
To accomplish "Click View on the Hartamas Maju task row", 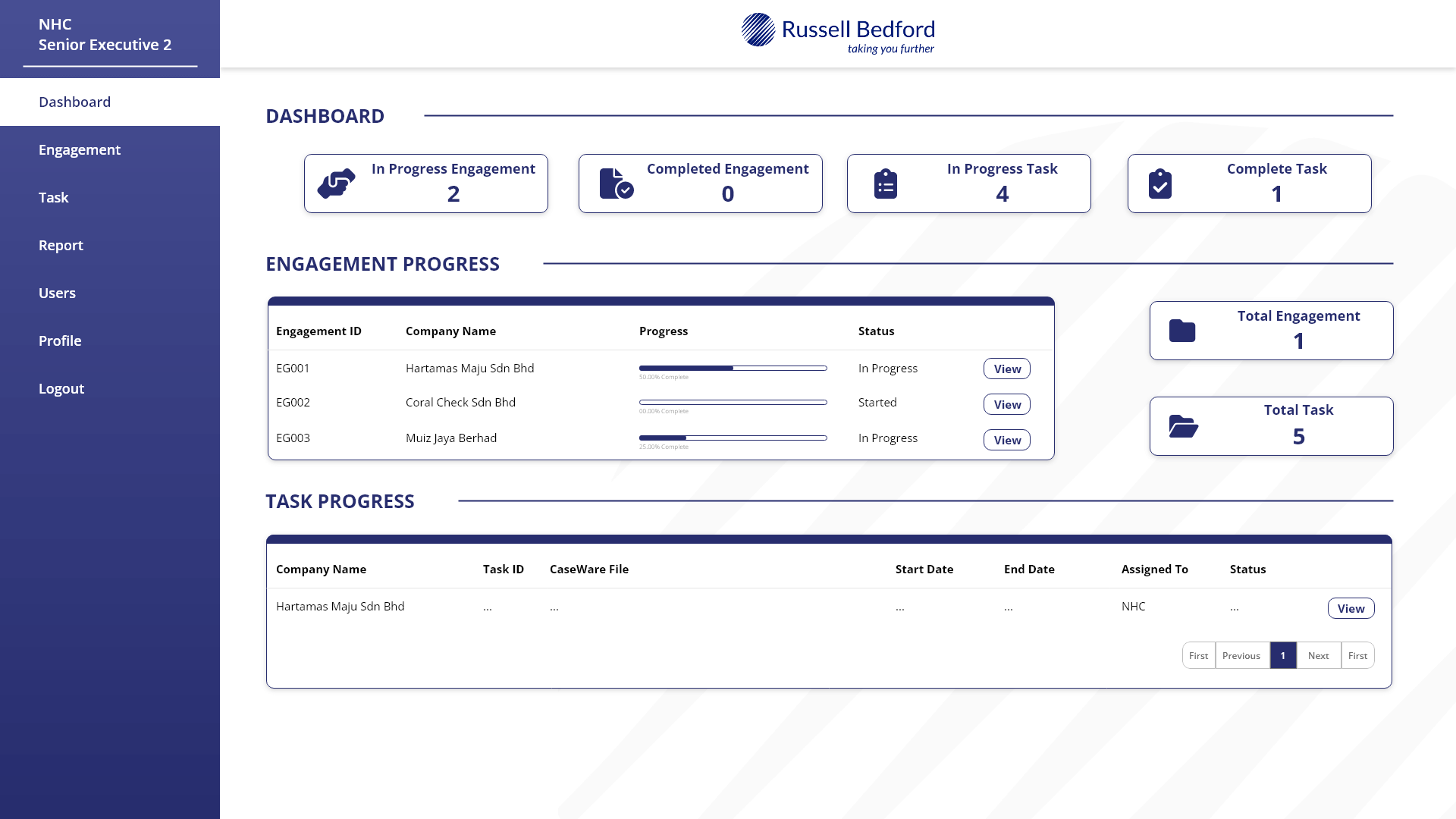I will tap(1351, 607).
